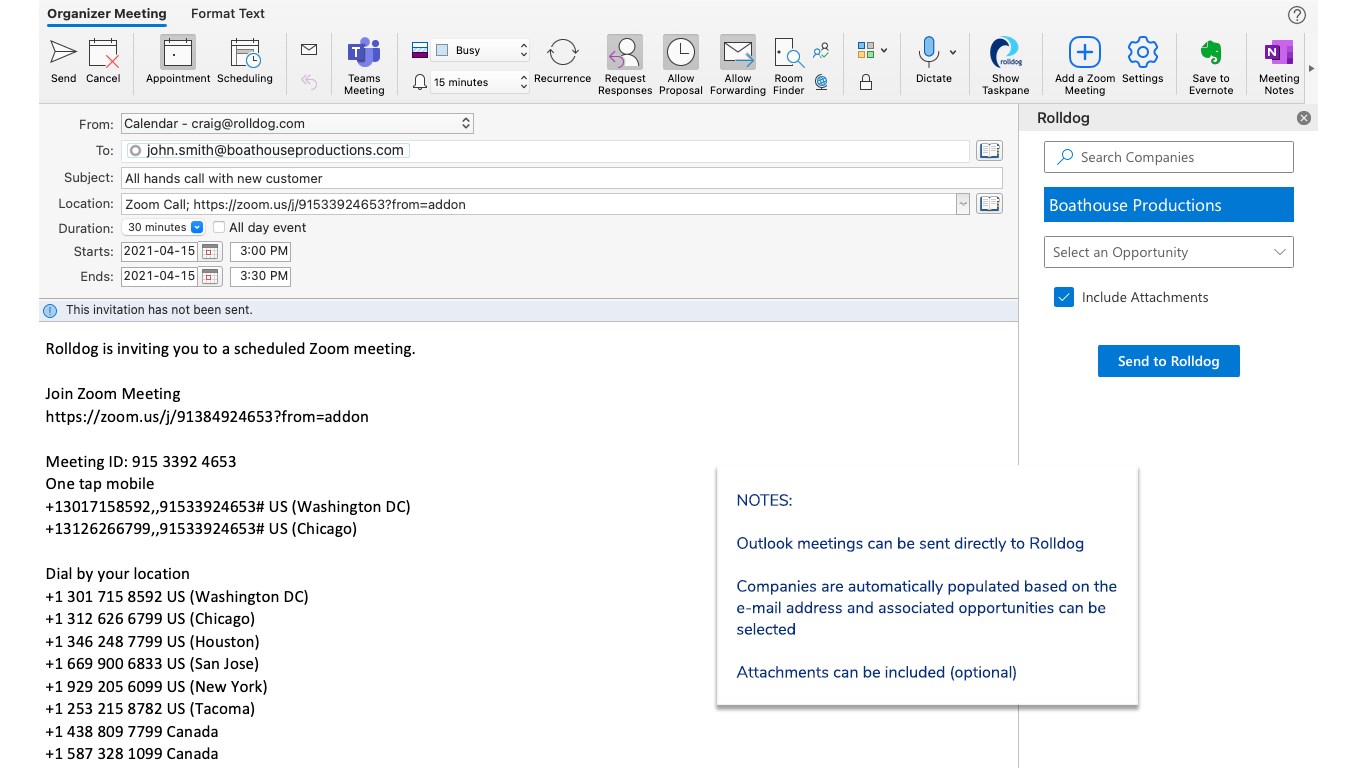Viewport: 1366px width, 768px height.
Task: Click the check names people icon
Action: click(x=822, y=51)
